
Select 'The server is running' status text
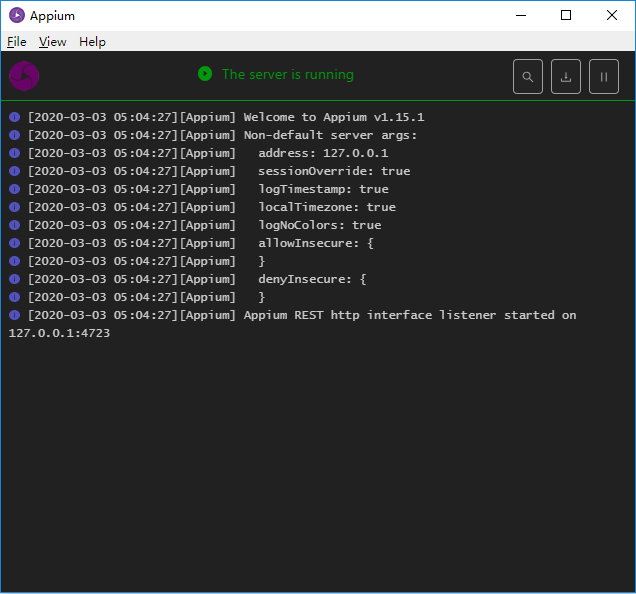[288, 75]
